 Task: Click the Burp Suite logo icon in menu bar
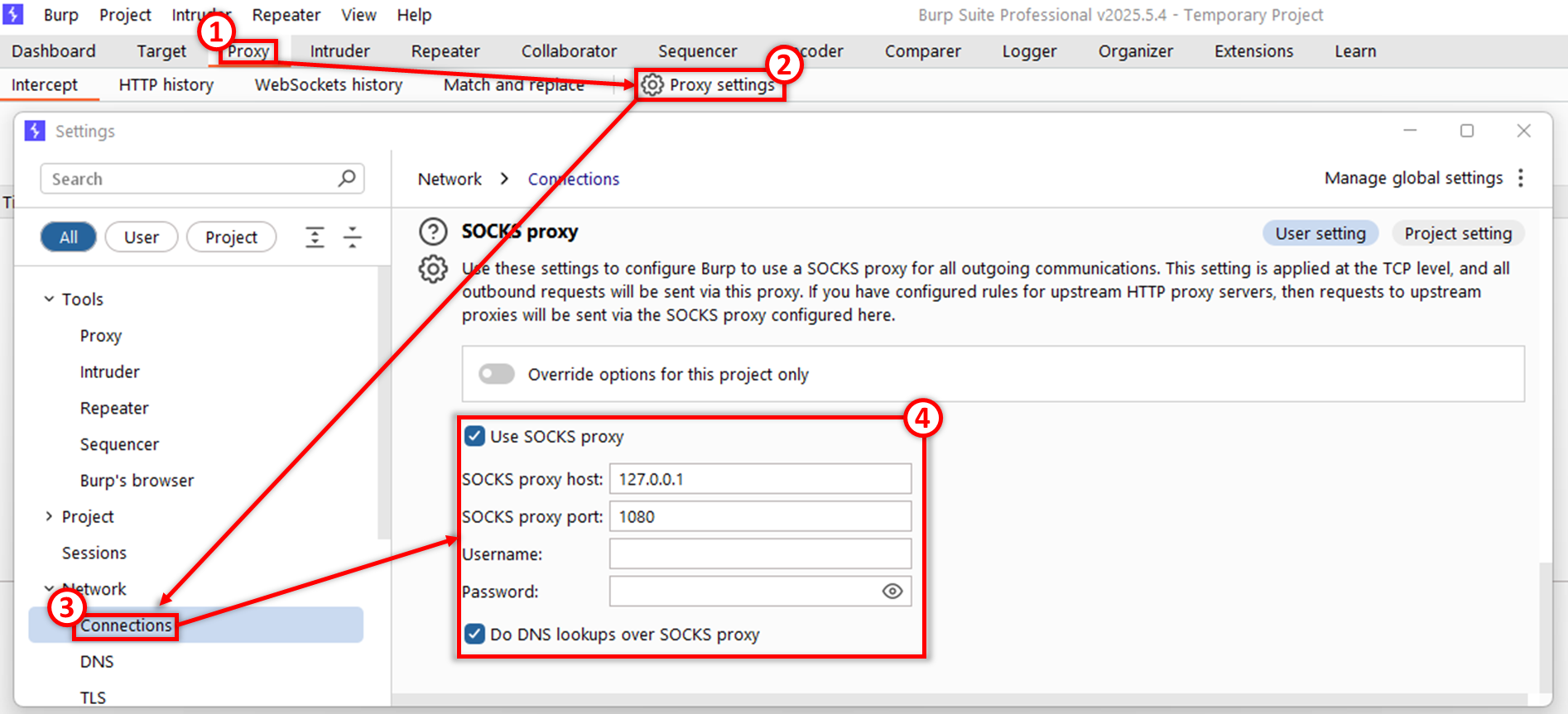point(12,14)
